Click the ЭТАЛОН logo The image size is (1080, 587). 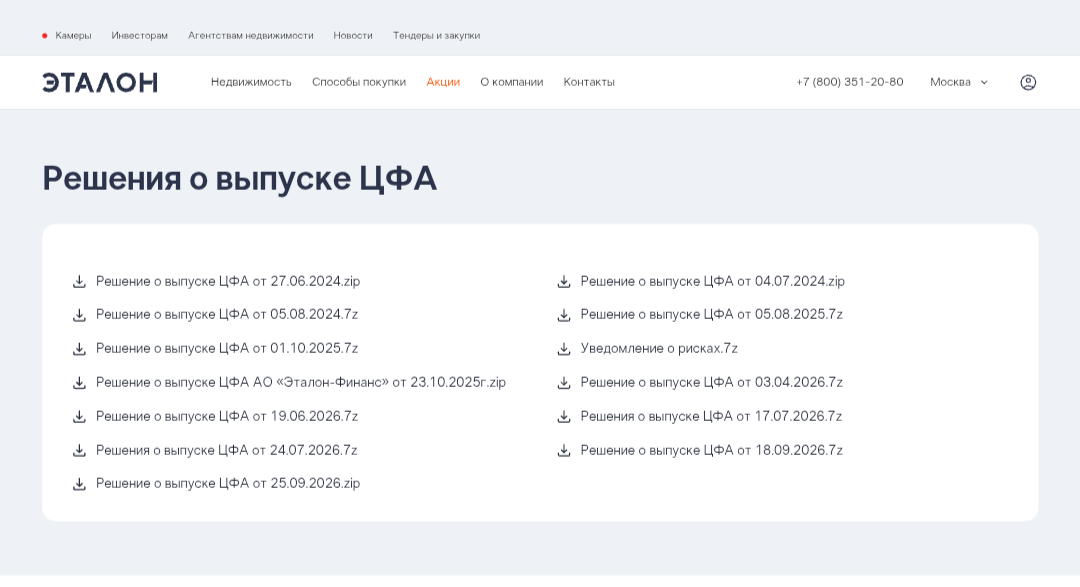(x=100, y=82)
